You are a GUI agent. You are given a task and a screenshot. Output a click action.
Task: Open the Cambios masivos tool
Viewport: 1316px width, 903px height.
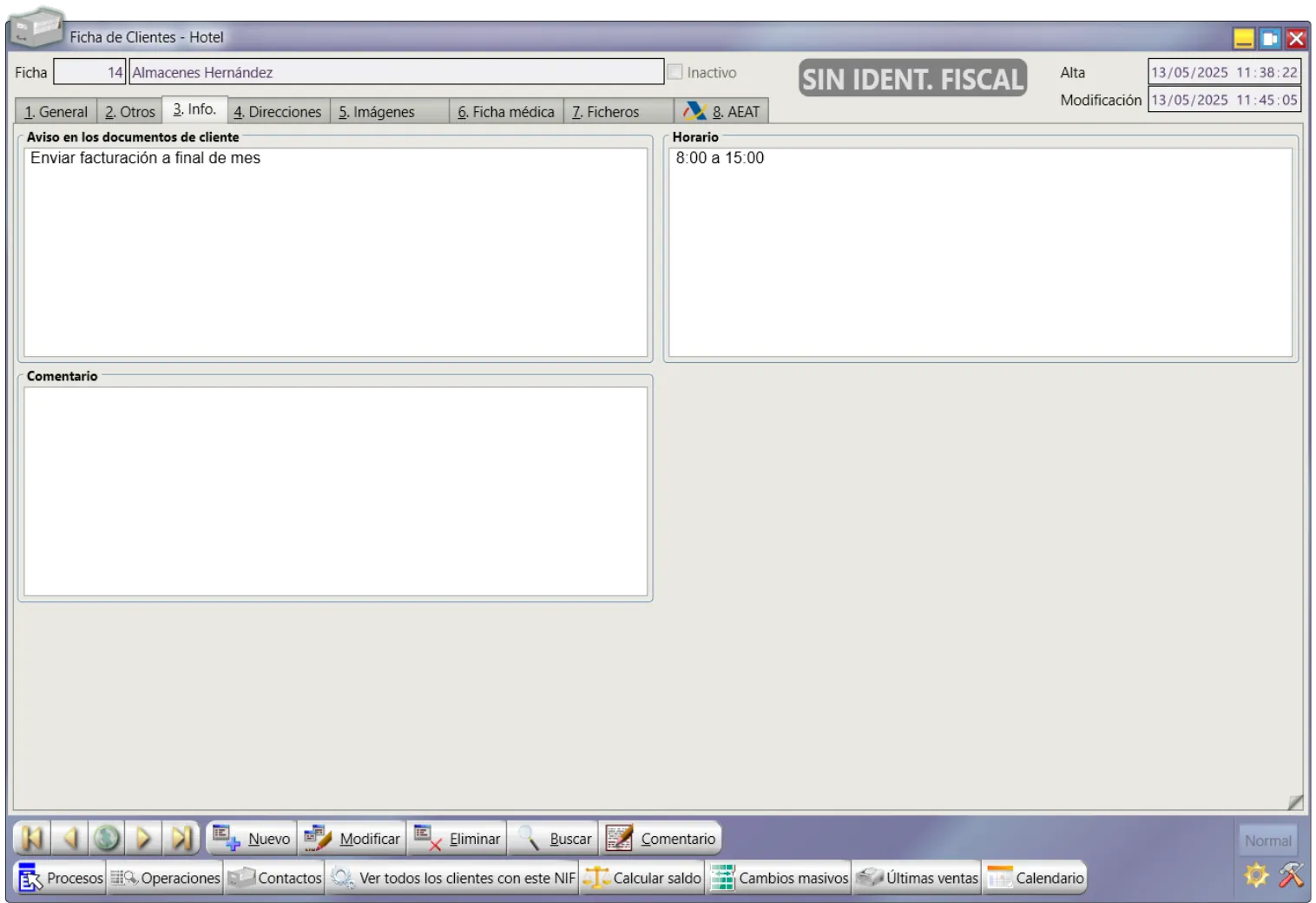click(780, 878)
